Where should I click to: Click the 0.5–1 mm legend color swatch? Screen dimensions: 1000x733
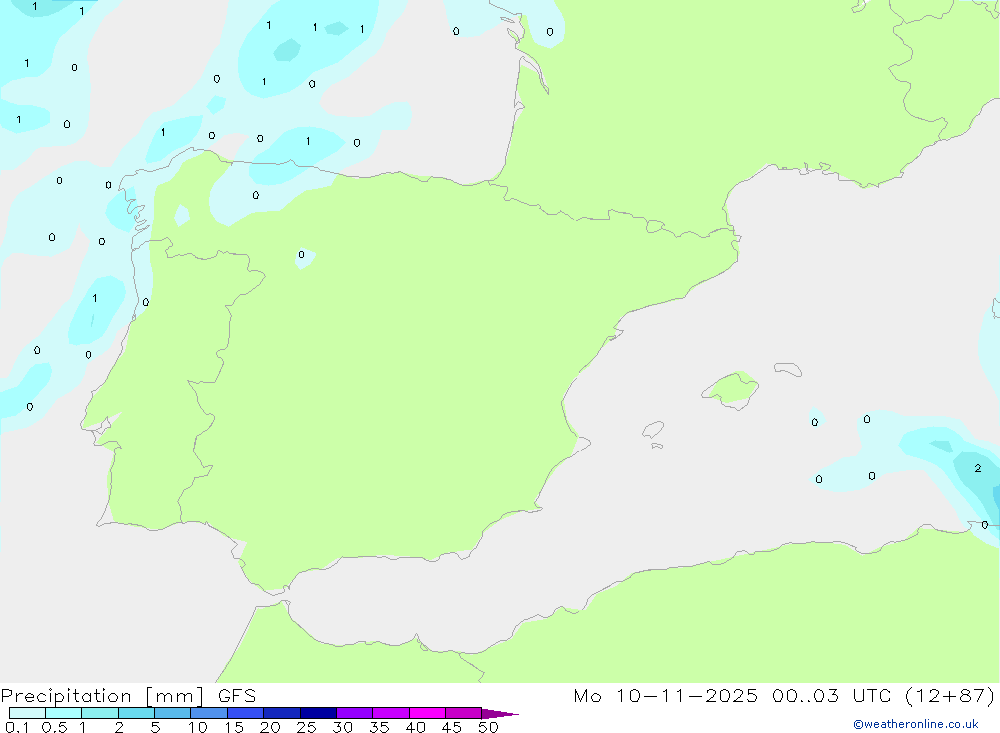point(63,713)
